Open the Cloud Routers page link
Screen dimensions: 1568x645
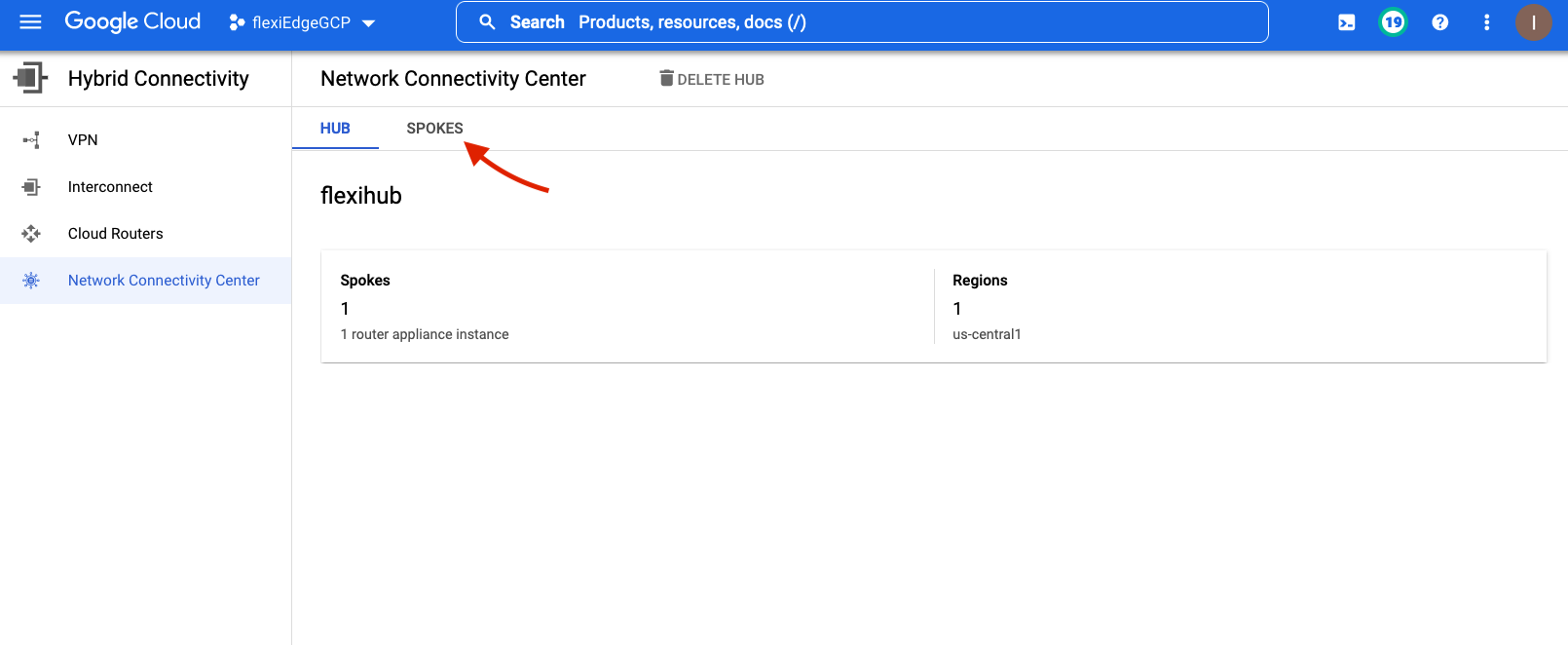click(115, 234)
